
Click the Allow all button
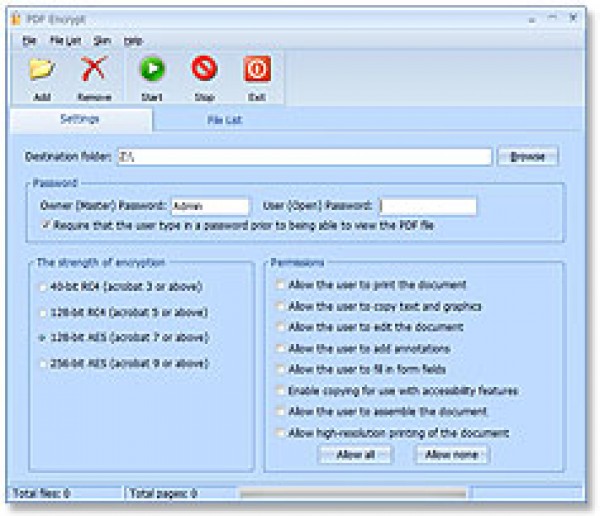tap(355, 455)
